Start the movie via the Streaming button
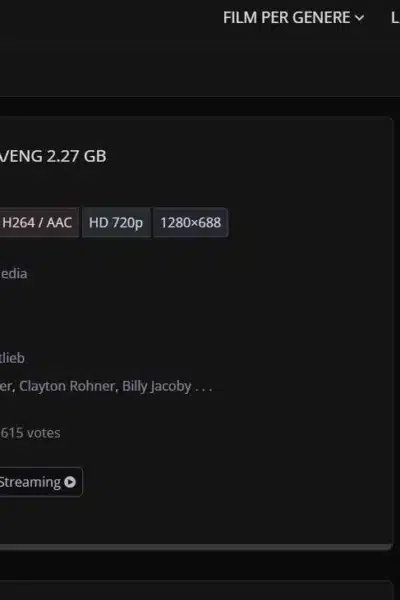The height and width of the screenshot is (600, 400). [41, 482]
